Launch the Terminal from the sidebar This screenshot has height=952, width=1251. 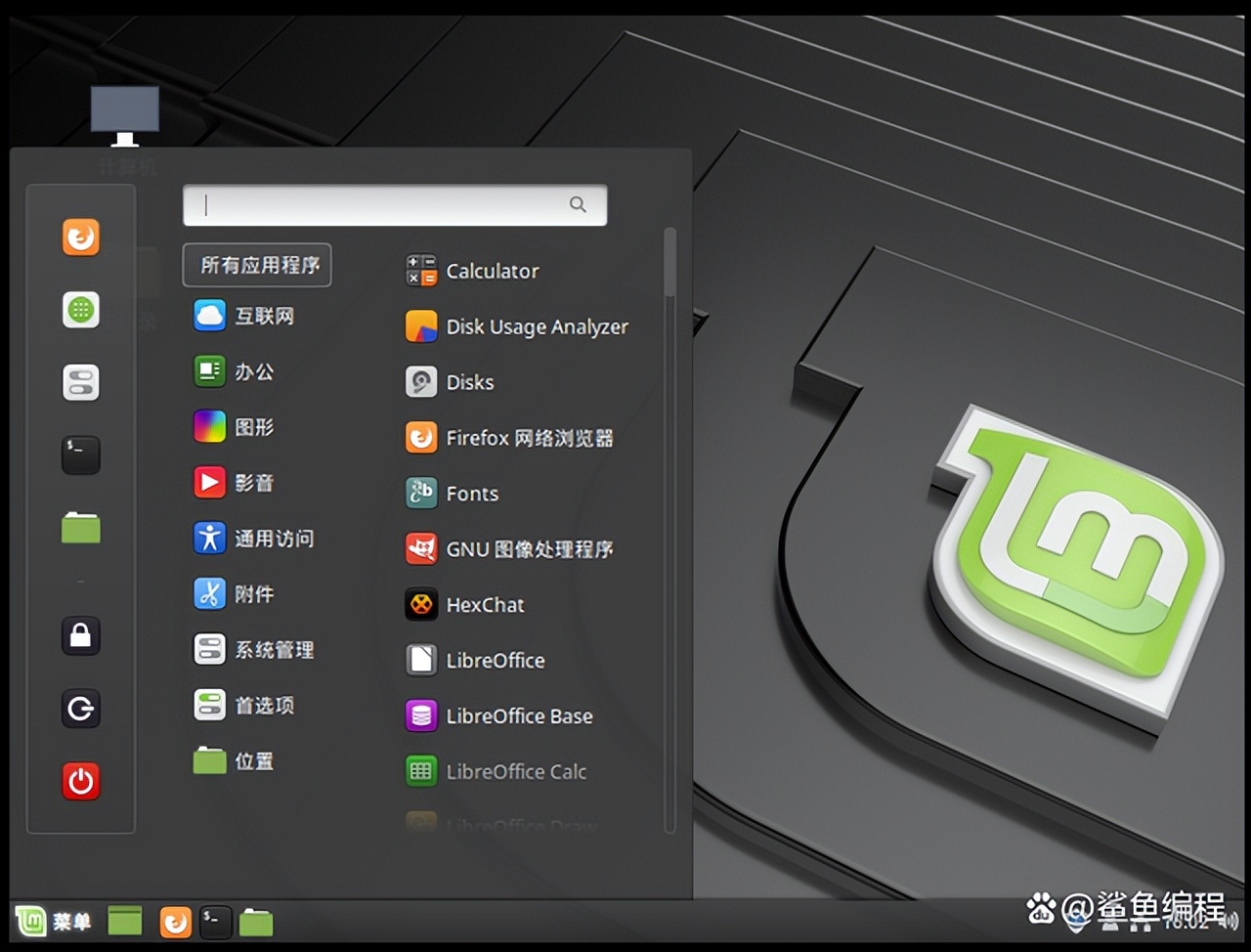tap(81, 454)
